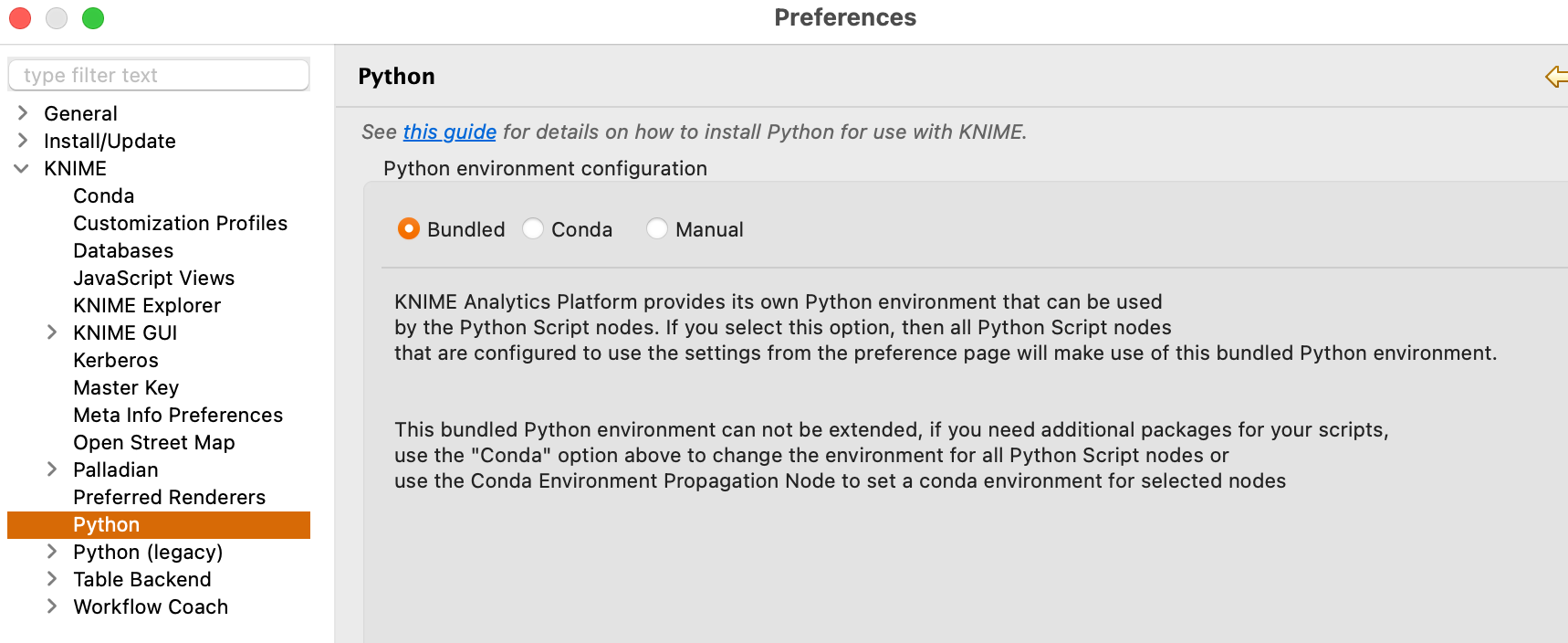Choose the Manual environment option
The width and height of the screenshot is (1568, 643).
click(x=657, y=229)
